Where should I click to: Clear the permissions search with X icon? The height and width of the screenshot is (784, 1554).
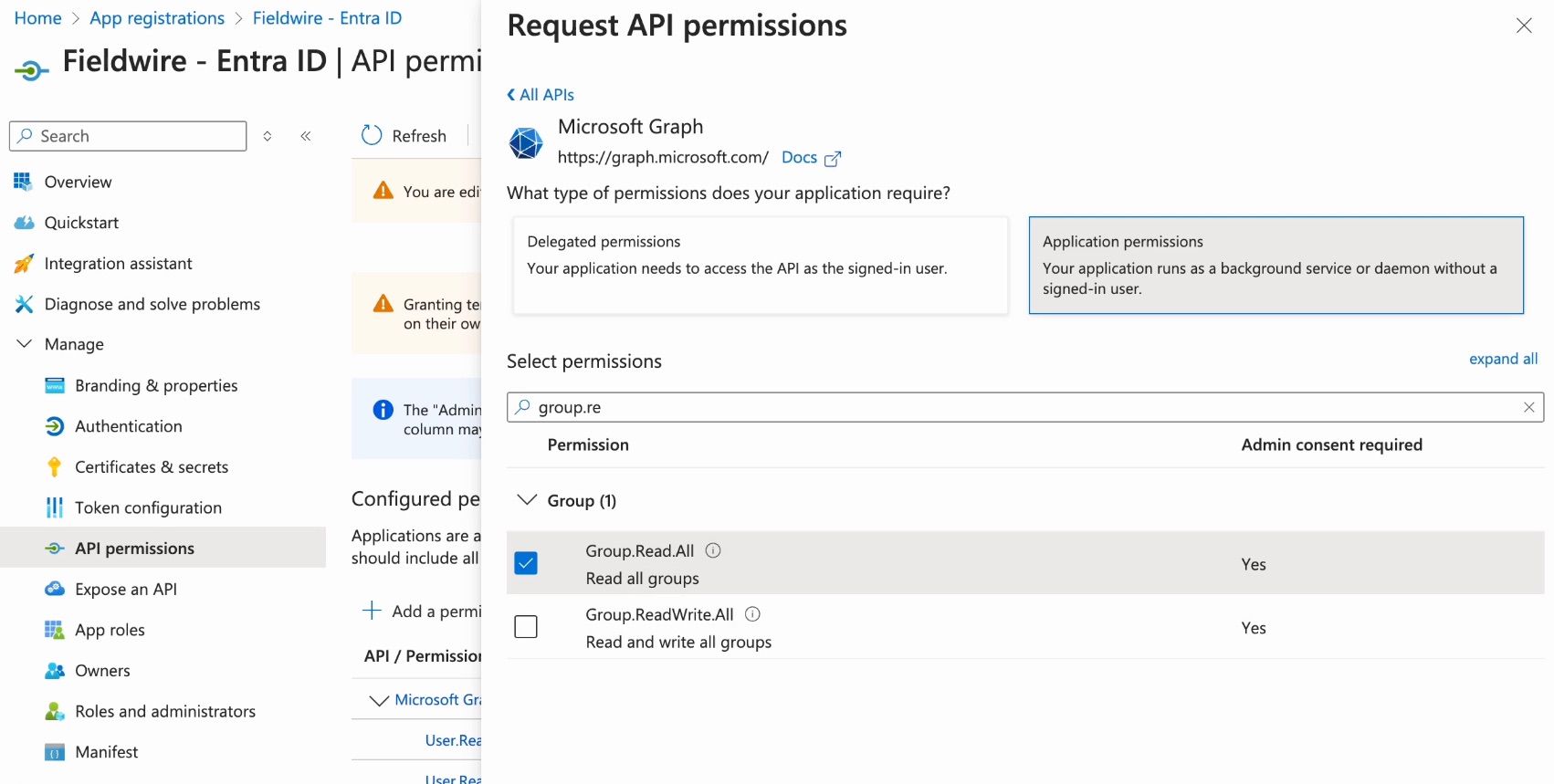point(1529,407)
